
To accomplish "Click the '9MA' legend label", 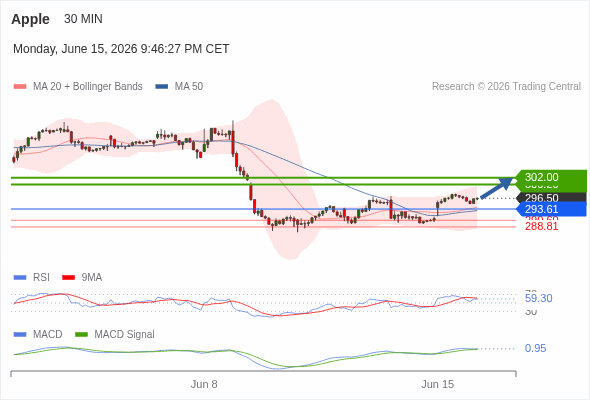I will [x=92, y=278].
